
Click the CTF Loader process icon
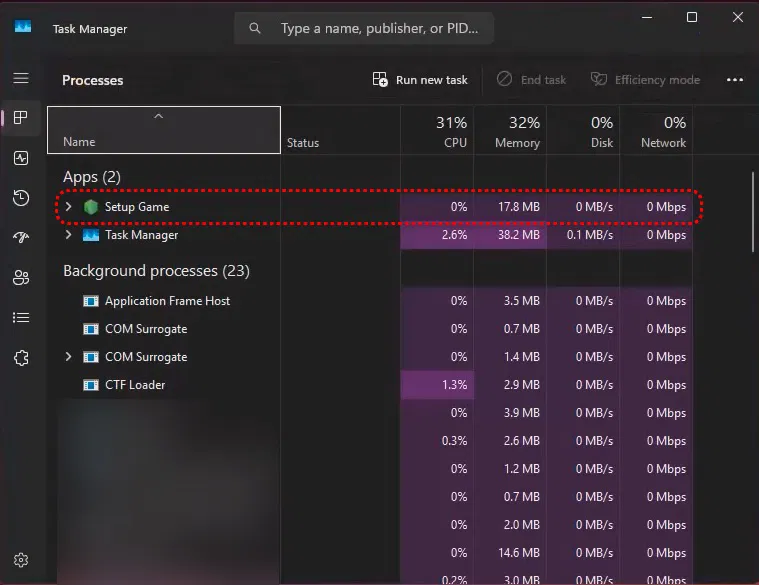click(x=91, y=385)
